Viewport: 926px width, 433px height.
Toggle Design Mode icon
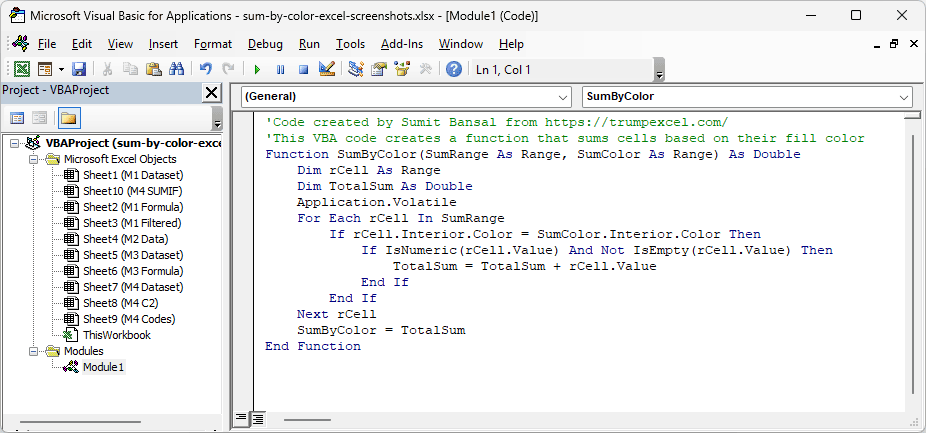click(x=327, y=70)
